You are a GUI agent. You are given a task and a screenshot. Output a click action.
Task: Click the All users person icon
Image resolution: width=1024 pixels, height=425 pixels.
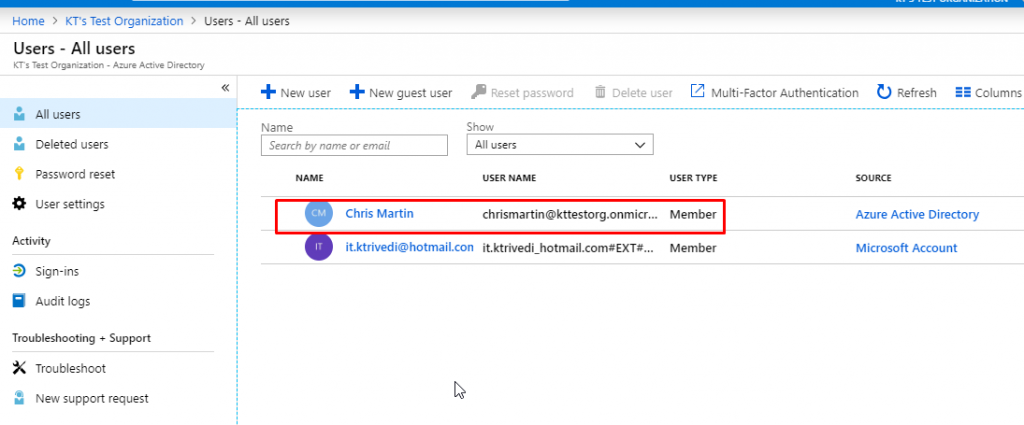[x=20, y=114]
